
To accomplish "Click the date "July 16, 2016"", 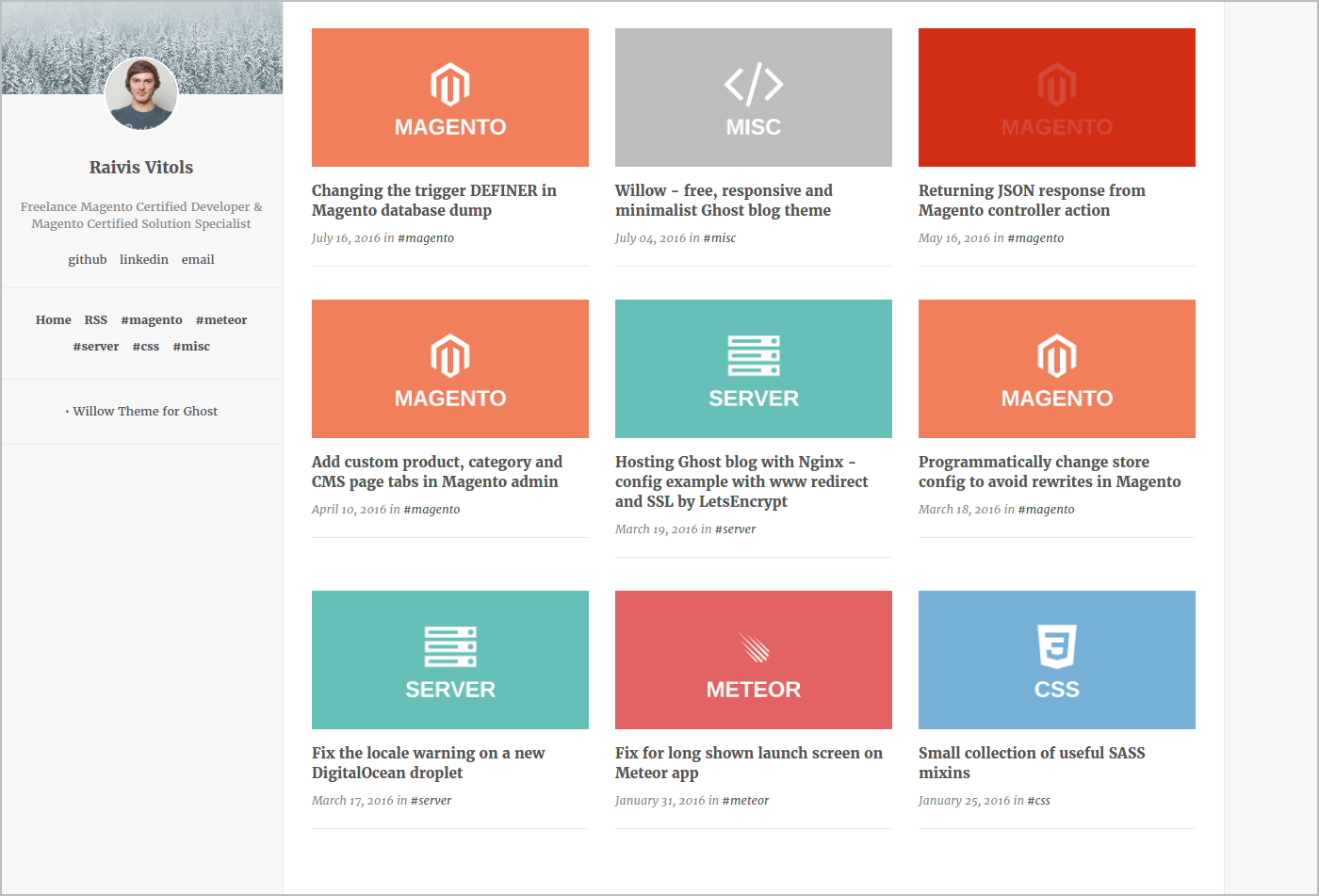I will pos(347,238).
